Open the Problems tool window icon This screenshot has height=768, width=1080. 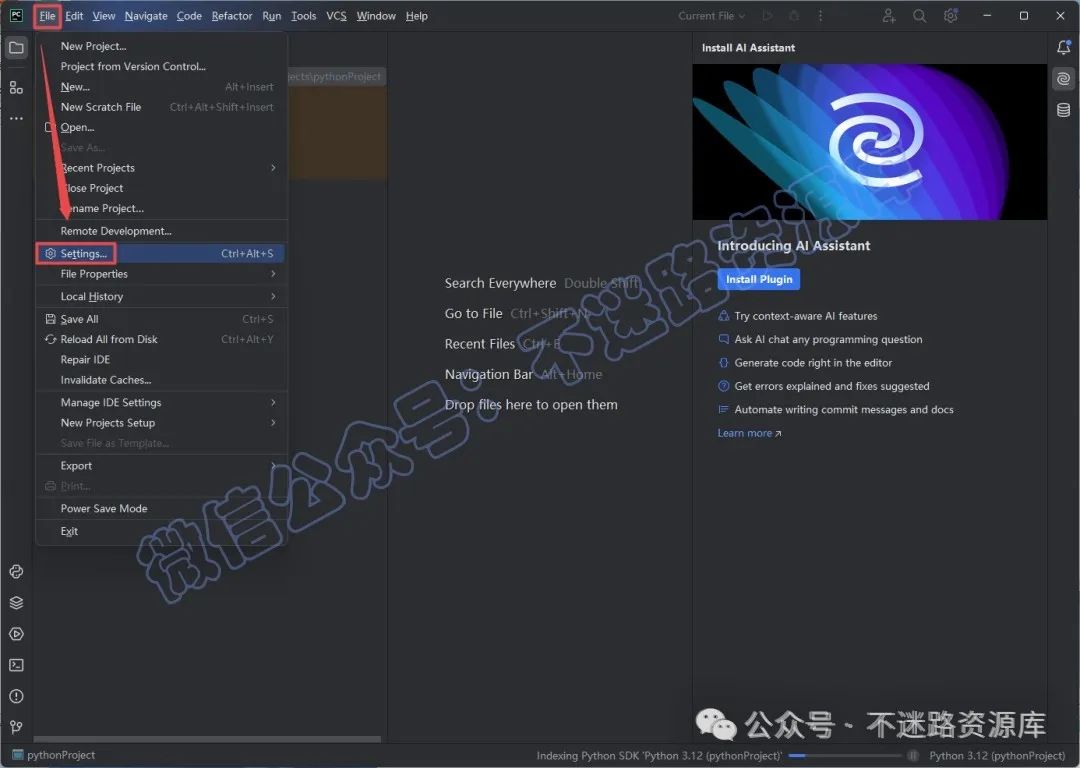tap(17, 696)
